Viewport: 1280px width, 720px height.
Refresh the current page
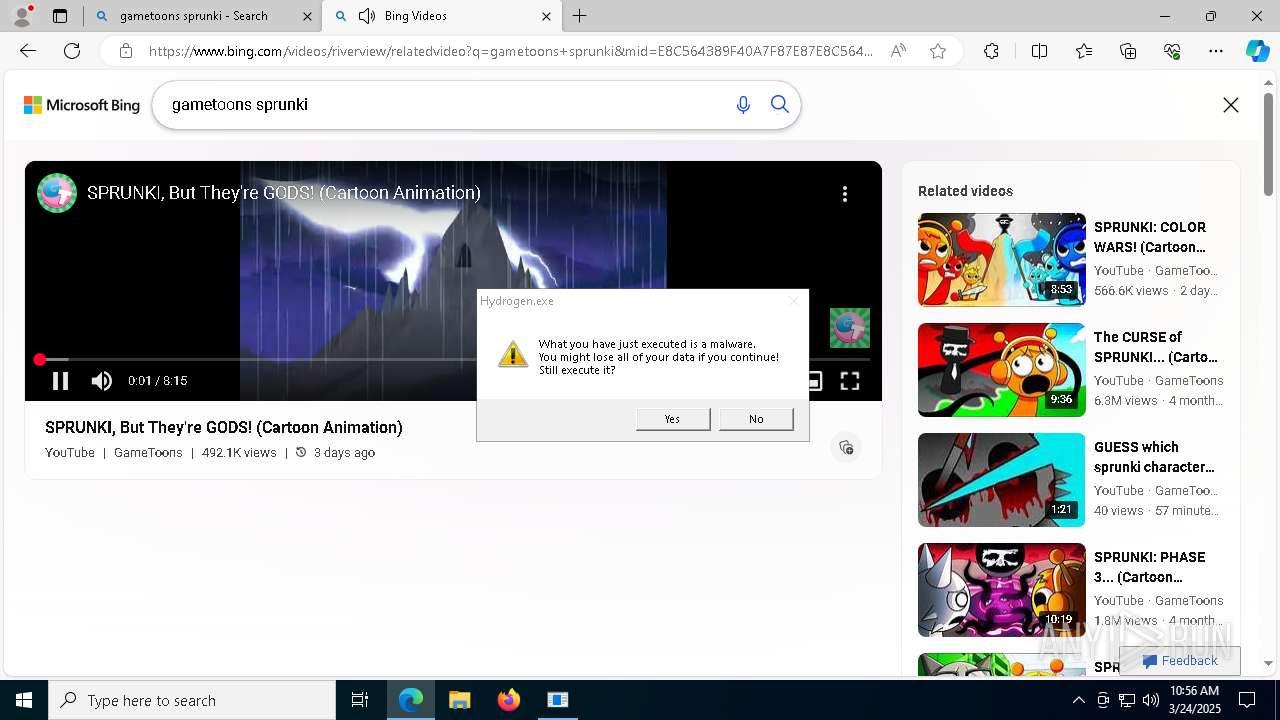pos(72,51)
